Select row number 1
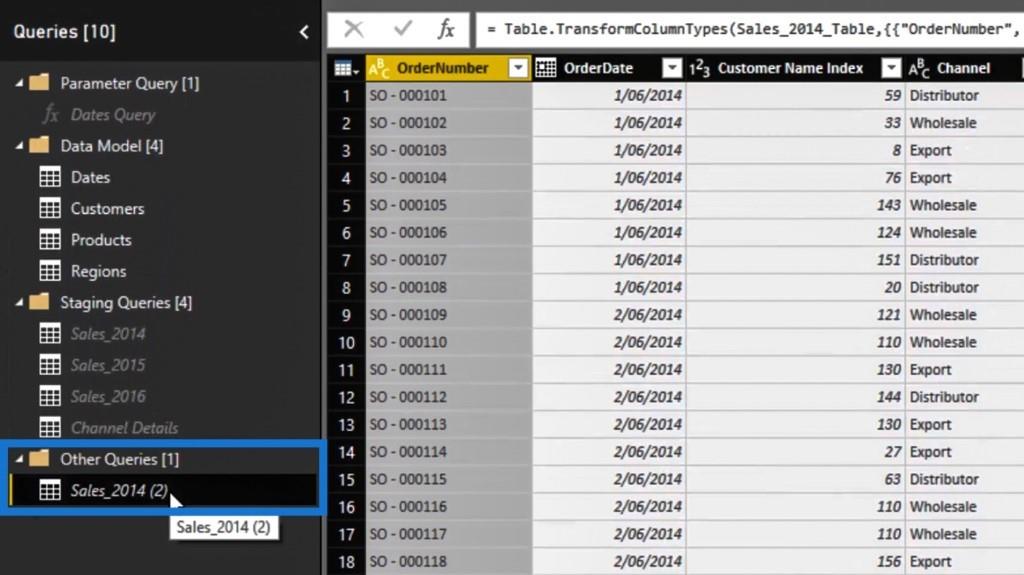Image resolution: width=1024 pixels, height=575 pixels. tap(346, 96)
